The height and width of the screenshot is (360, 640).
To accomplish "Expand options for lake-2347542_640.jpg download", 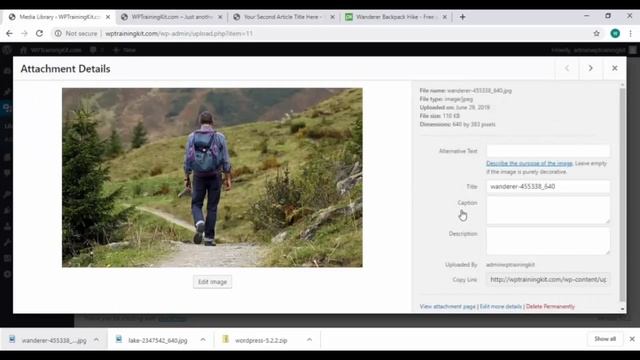I will (203, 340).
